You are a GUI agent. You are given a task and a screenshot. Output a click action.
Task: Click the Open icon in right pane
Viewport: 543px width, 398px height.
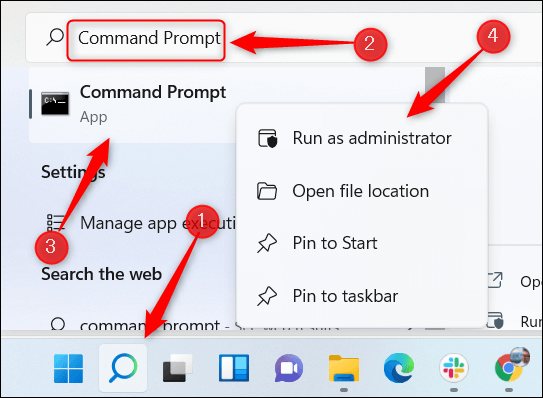click(495, 280)
